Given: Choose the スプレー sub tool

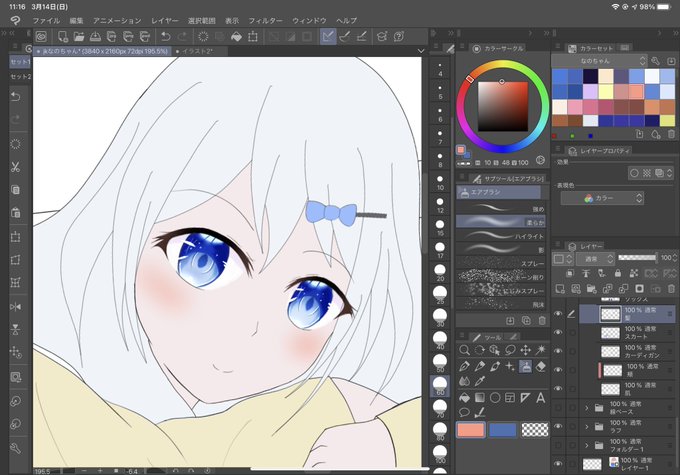Looking at the screenshot, I should pyautogui.click(x=501, y=263).
